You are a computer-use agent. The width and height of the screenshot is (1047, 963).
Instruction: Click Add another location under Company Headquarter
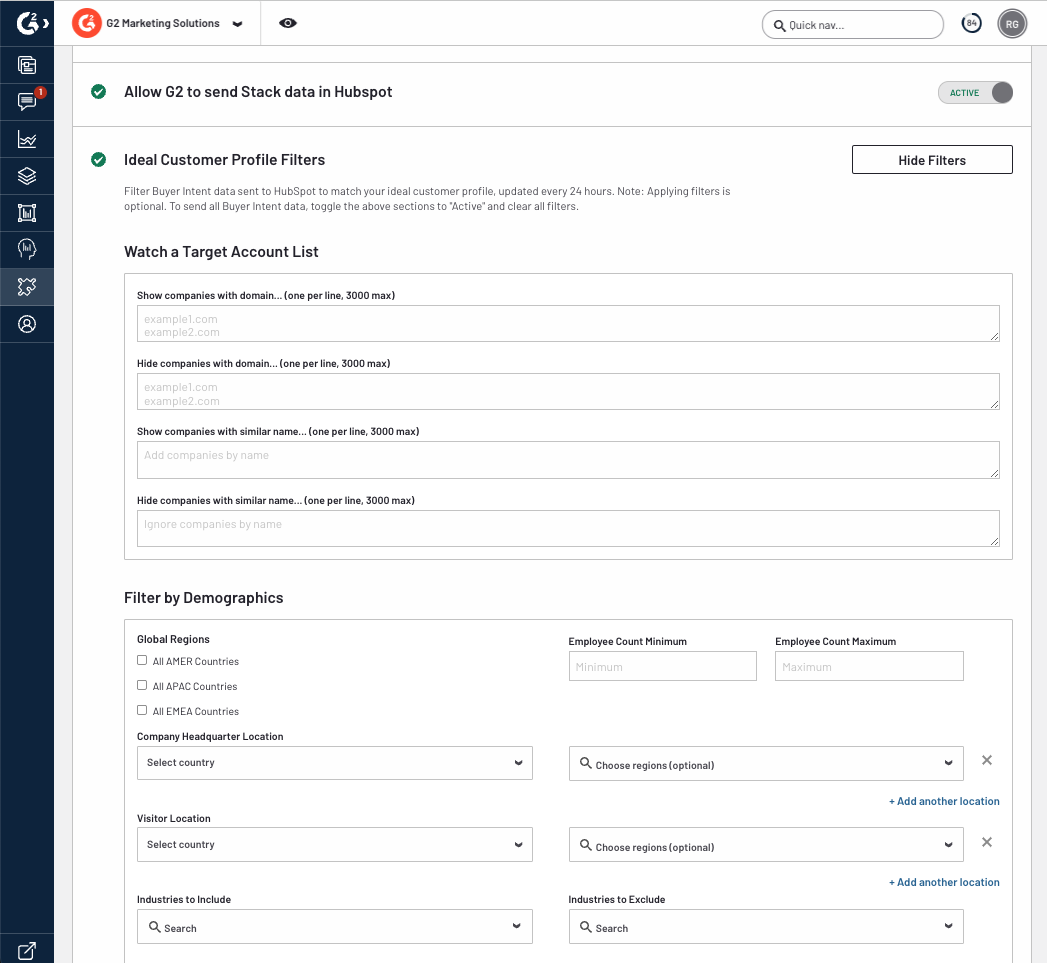[x=944, y=801]
